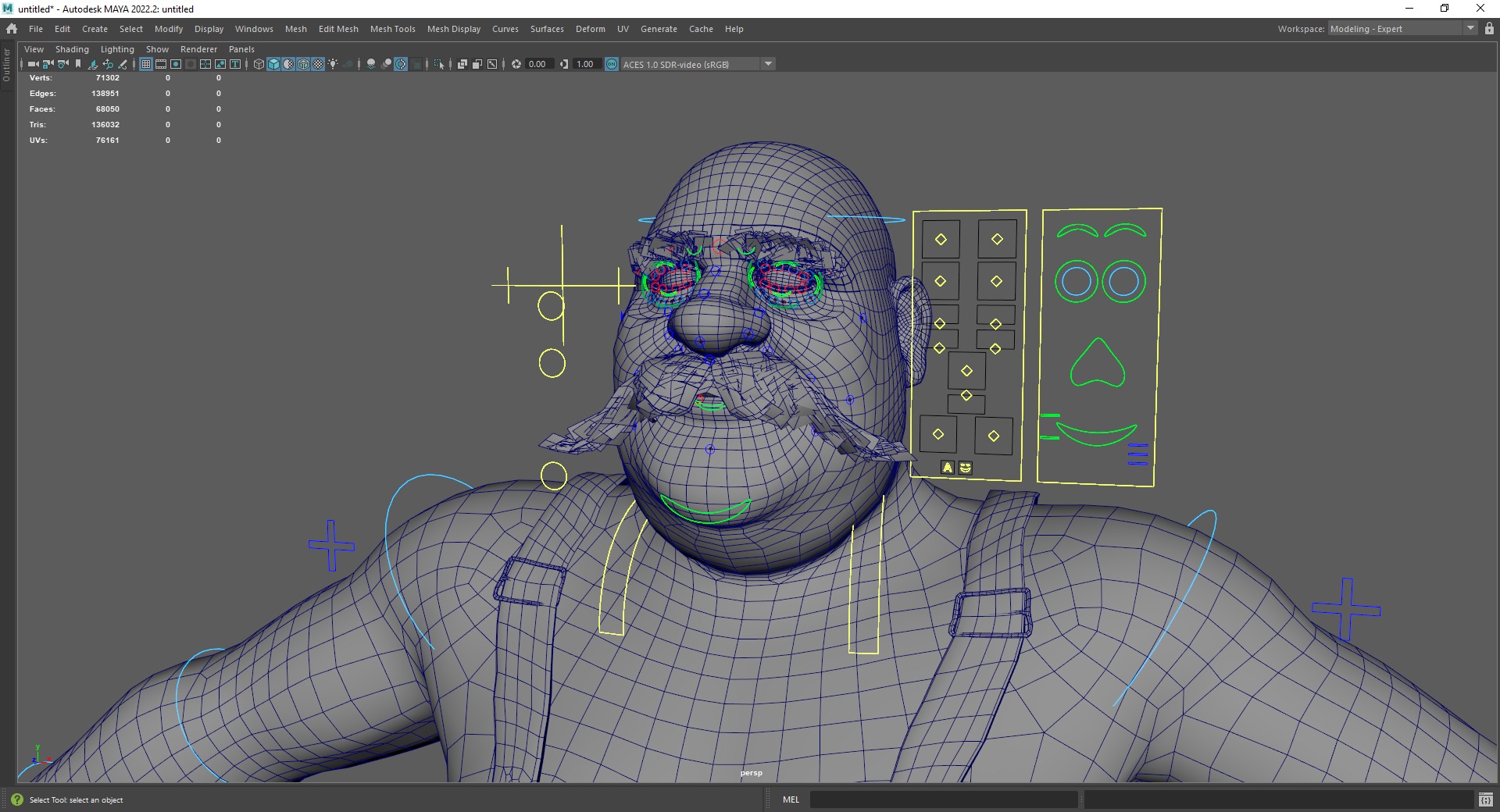The image size is (1500, 812).
Task: Toggle the Resolution Gate display
Action: click(176, 64)
